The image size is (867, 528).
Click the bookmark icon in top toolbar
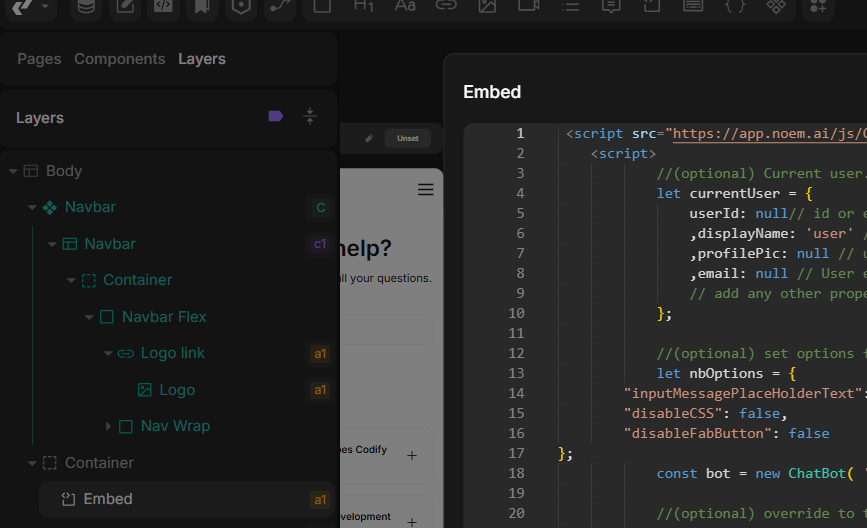coord(202,6)
